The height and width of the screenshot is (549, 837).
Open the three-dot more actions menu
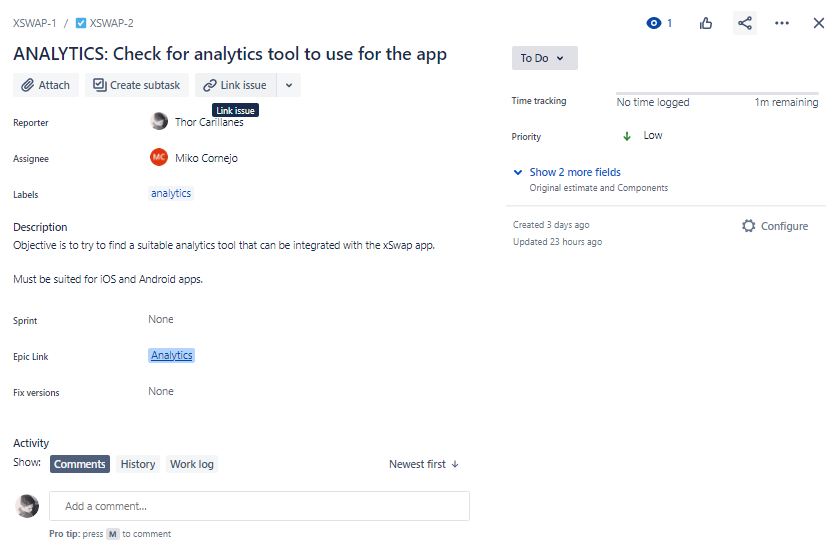click(x=781, y=23)
